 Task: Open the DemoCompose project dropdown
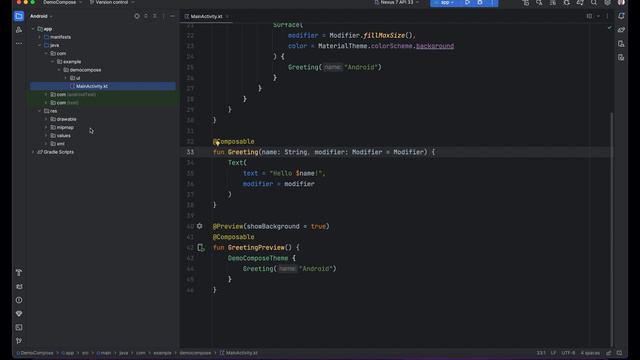coord(62,2)
